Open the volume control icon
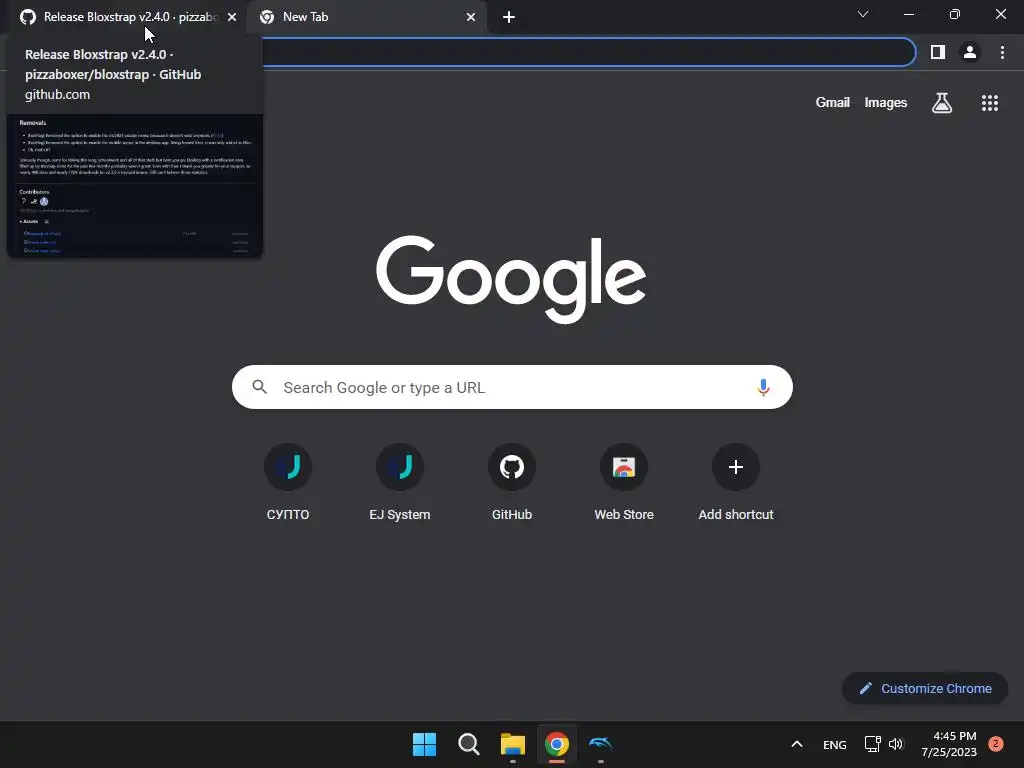 tap(896, 744)
